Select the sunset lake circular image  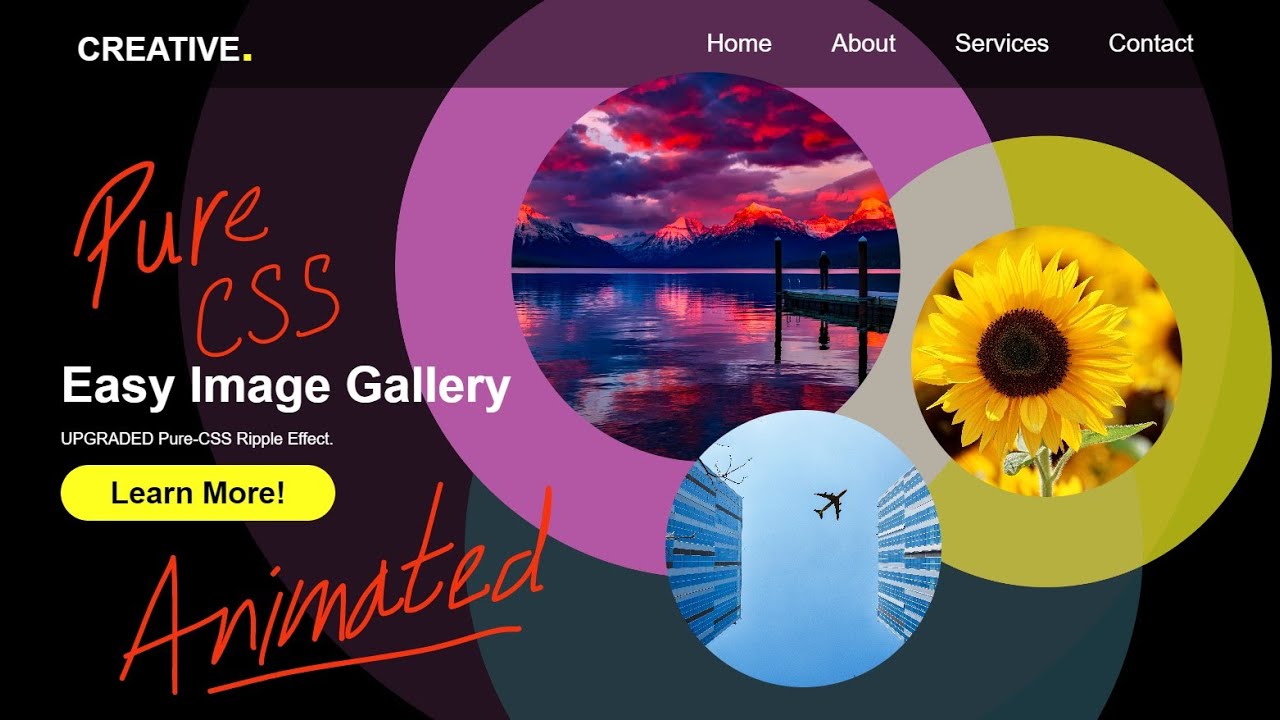pyautogui.click(x=705, y=266)
